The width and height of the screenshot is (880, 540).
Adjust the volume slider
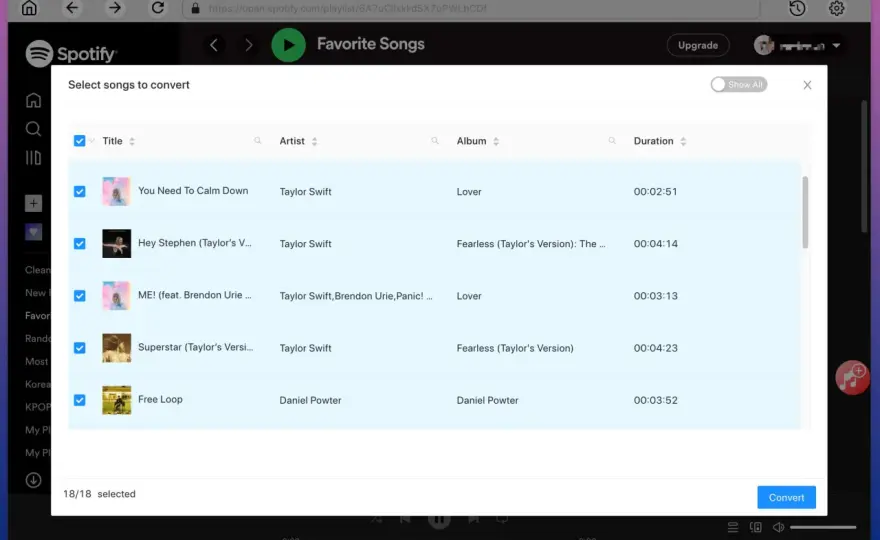[x=823, y=527]
